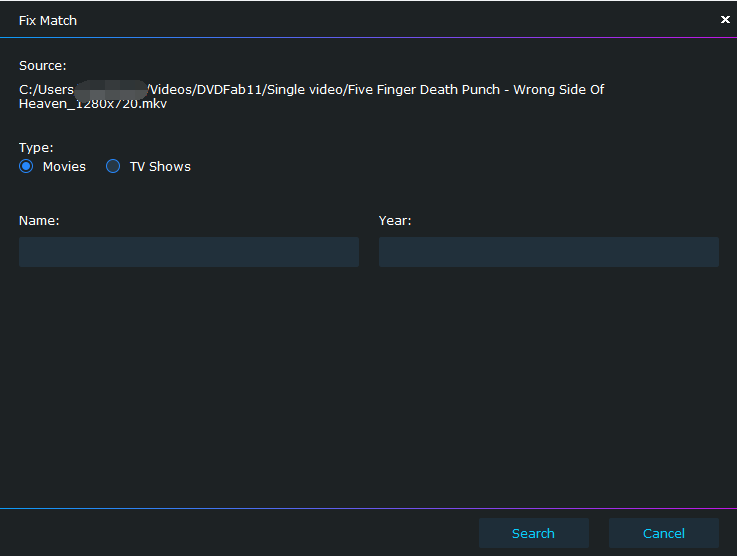
Task: Click the gradient divider line above the buttons
Action: pos(368,509)
